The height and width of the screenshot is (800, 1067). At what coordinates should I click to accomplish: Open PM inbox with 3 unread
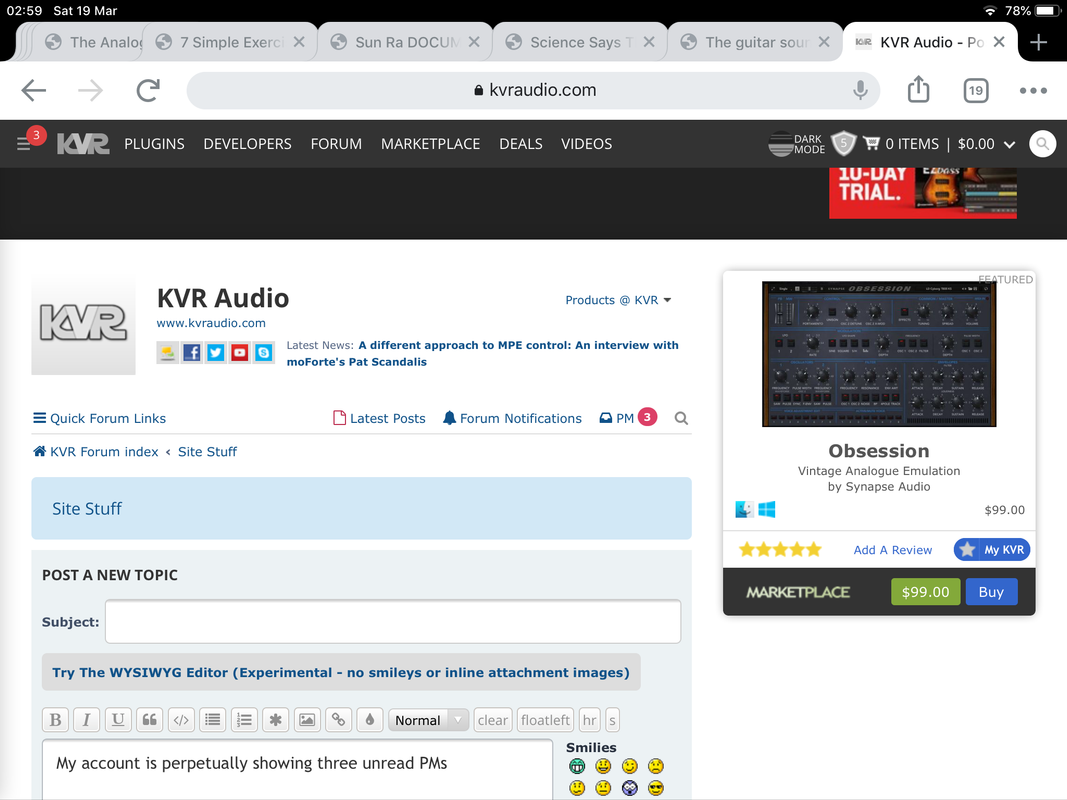[x=627, y=417]
